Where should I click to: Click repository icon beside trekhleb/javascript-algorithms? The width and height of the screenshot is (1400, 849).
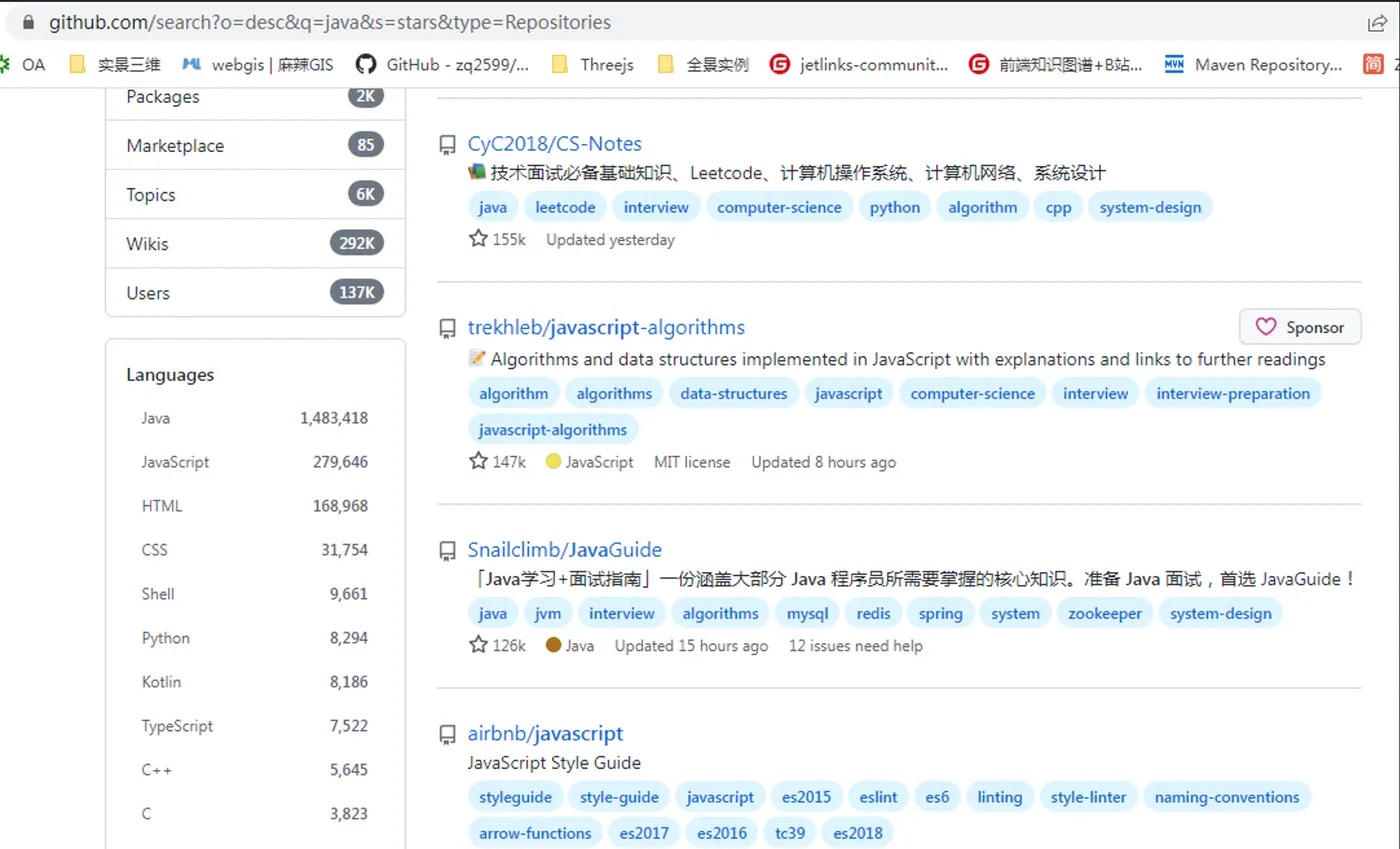(448, 329)
